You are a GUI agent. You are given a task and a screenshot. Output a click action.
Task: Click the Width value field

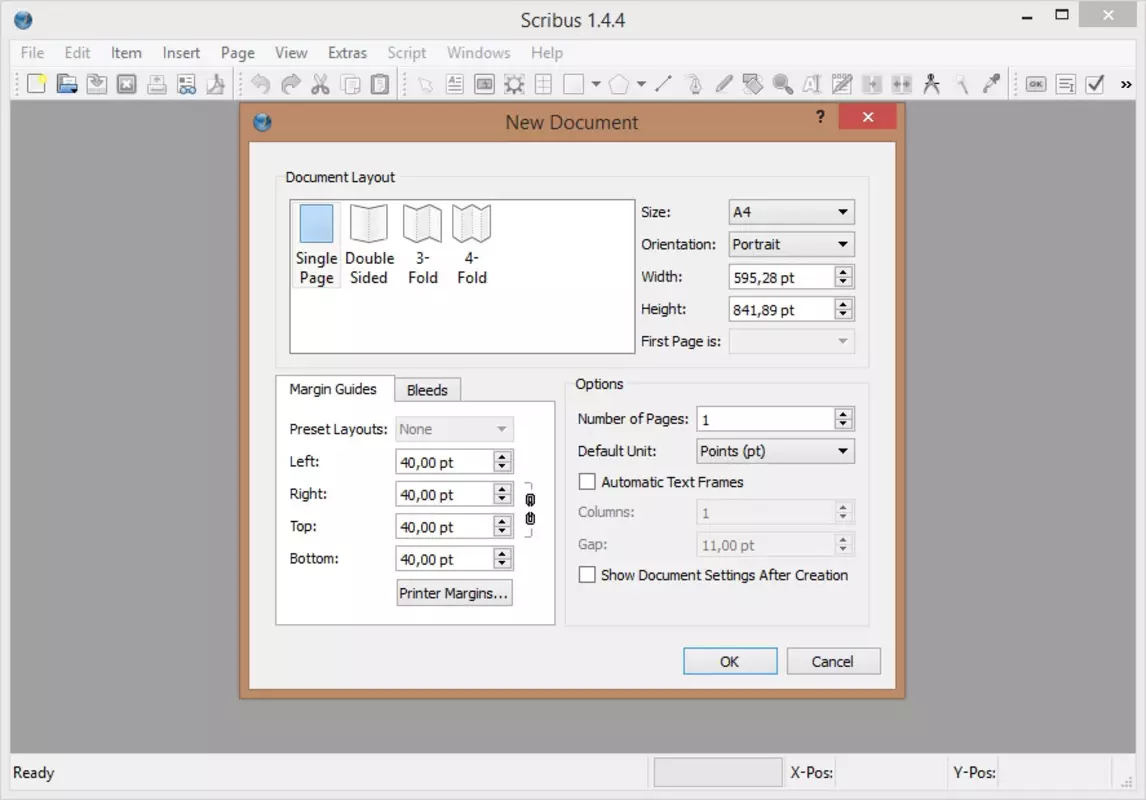[781, 277]
